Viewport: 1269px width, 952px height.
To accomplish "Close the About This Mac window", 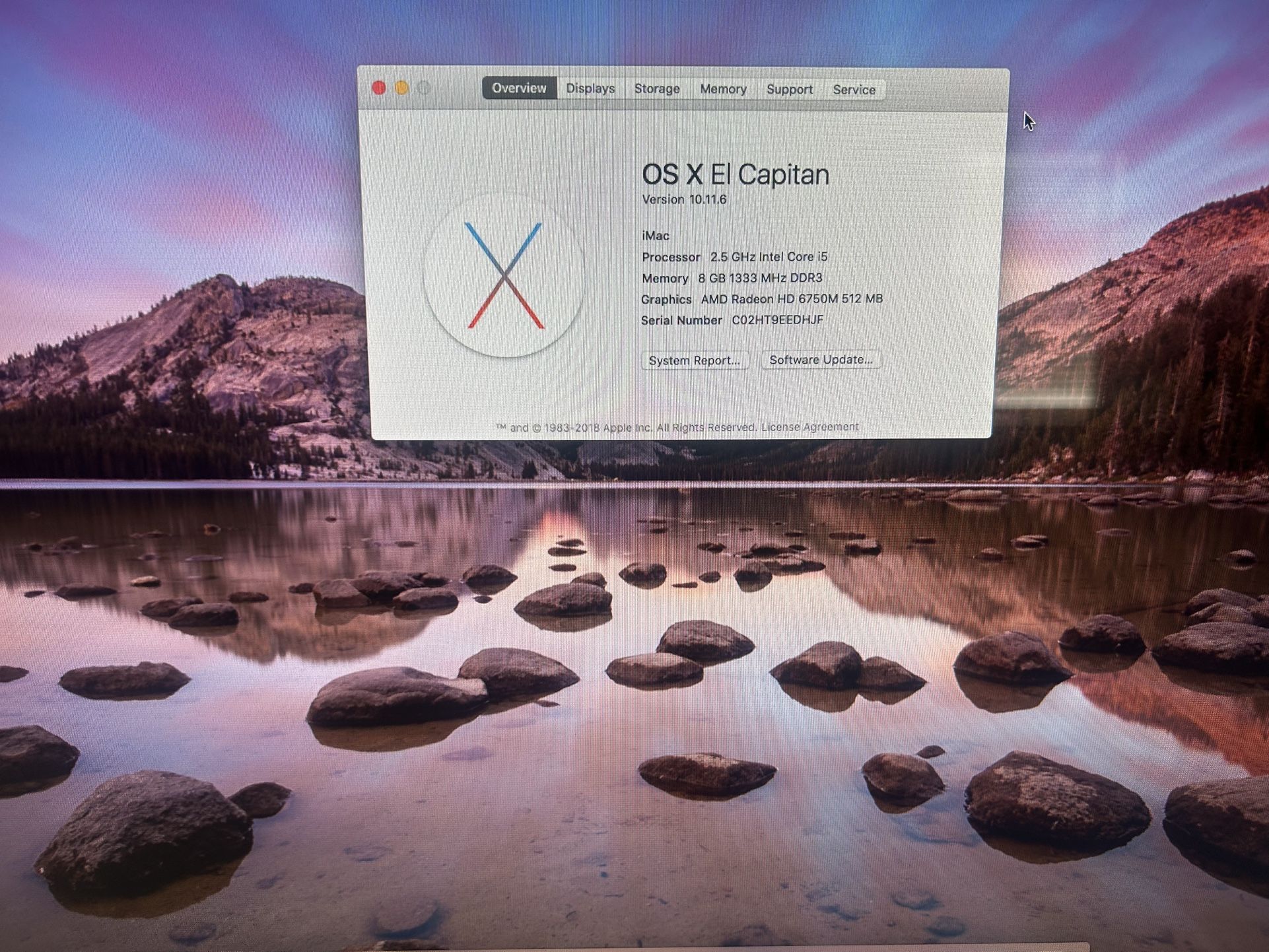I will [379, 88].
